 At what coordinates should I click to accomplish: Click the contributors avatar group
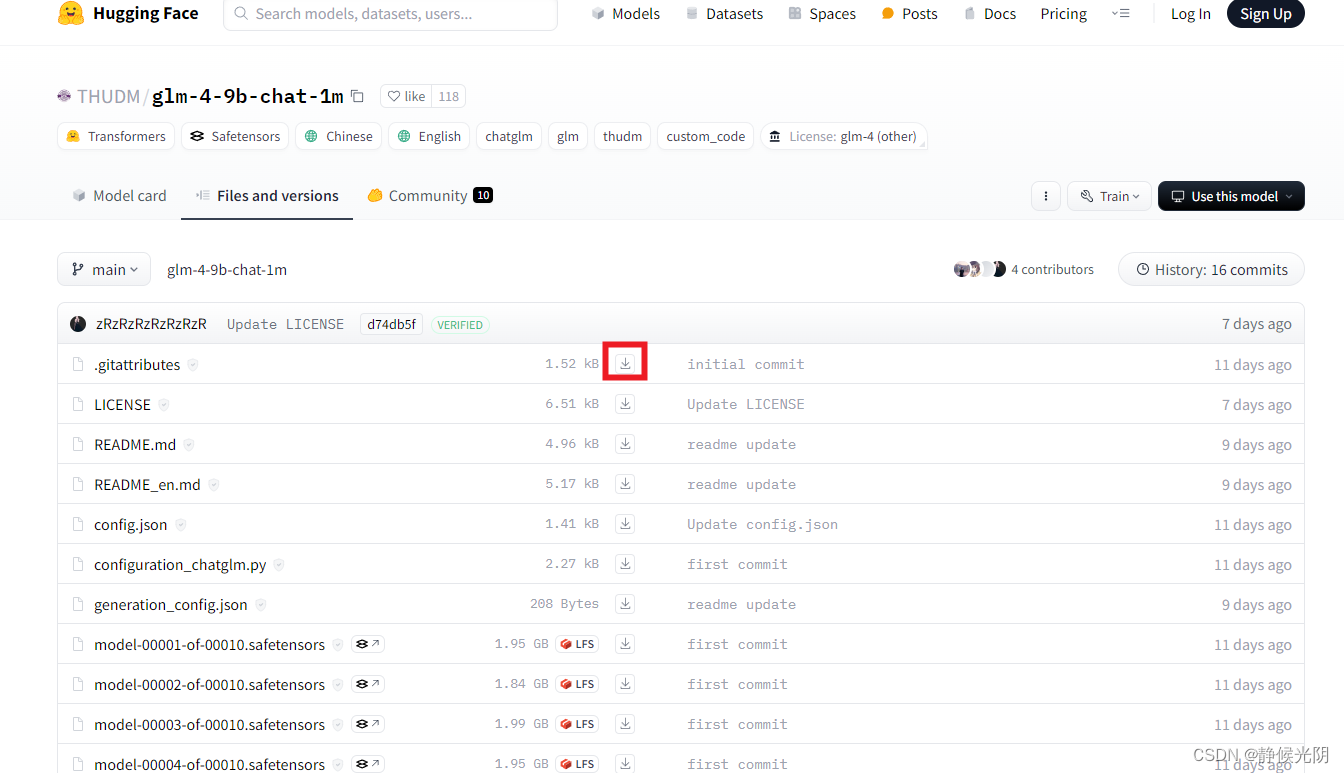[x=980, y=269]
